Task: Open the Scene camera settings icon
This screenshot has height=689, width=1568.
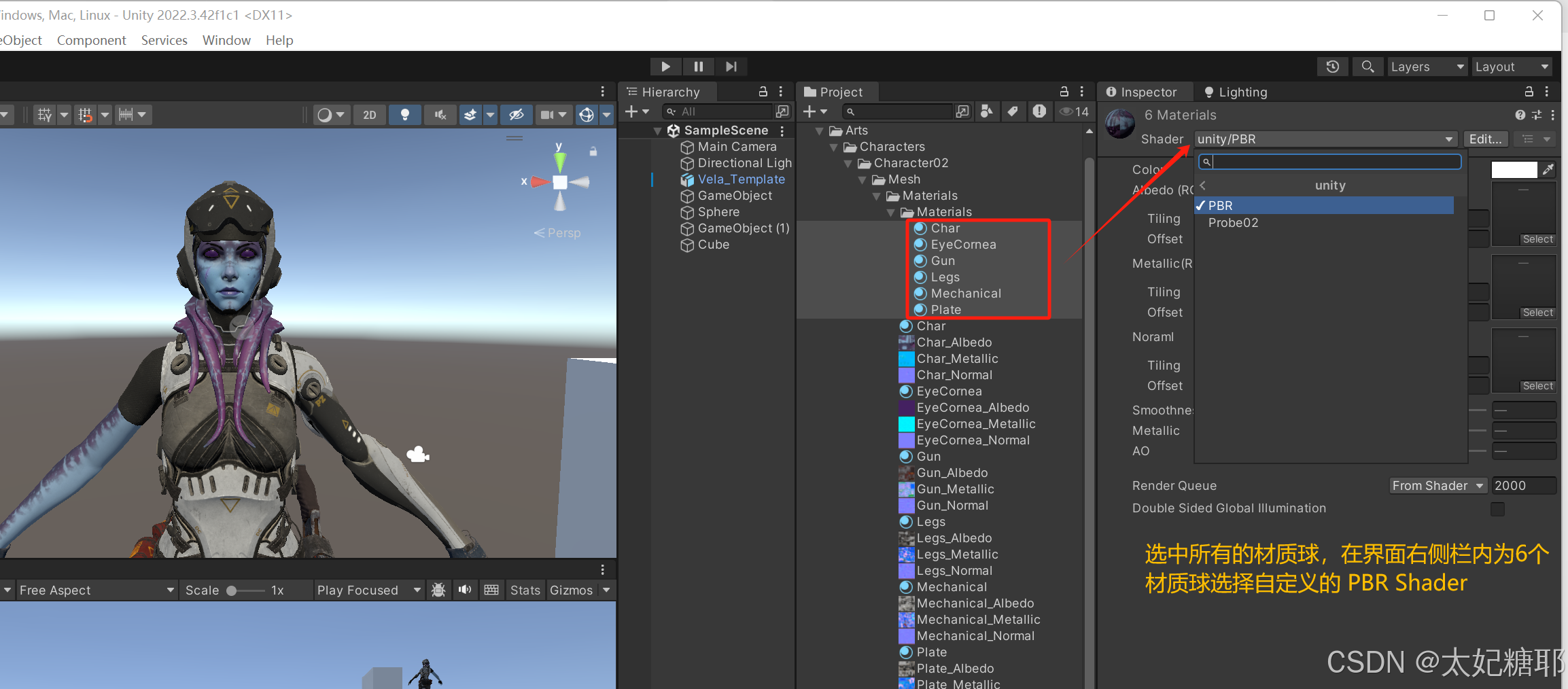Action: [547, 115]
